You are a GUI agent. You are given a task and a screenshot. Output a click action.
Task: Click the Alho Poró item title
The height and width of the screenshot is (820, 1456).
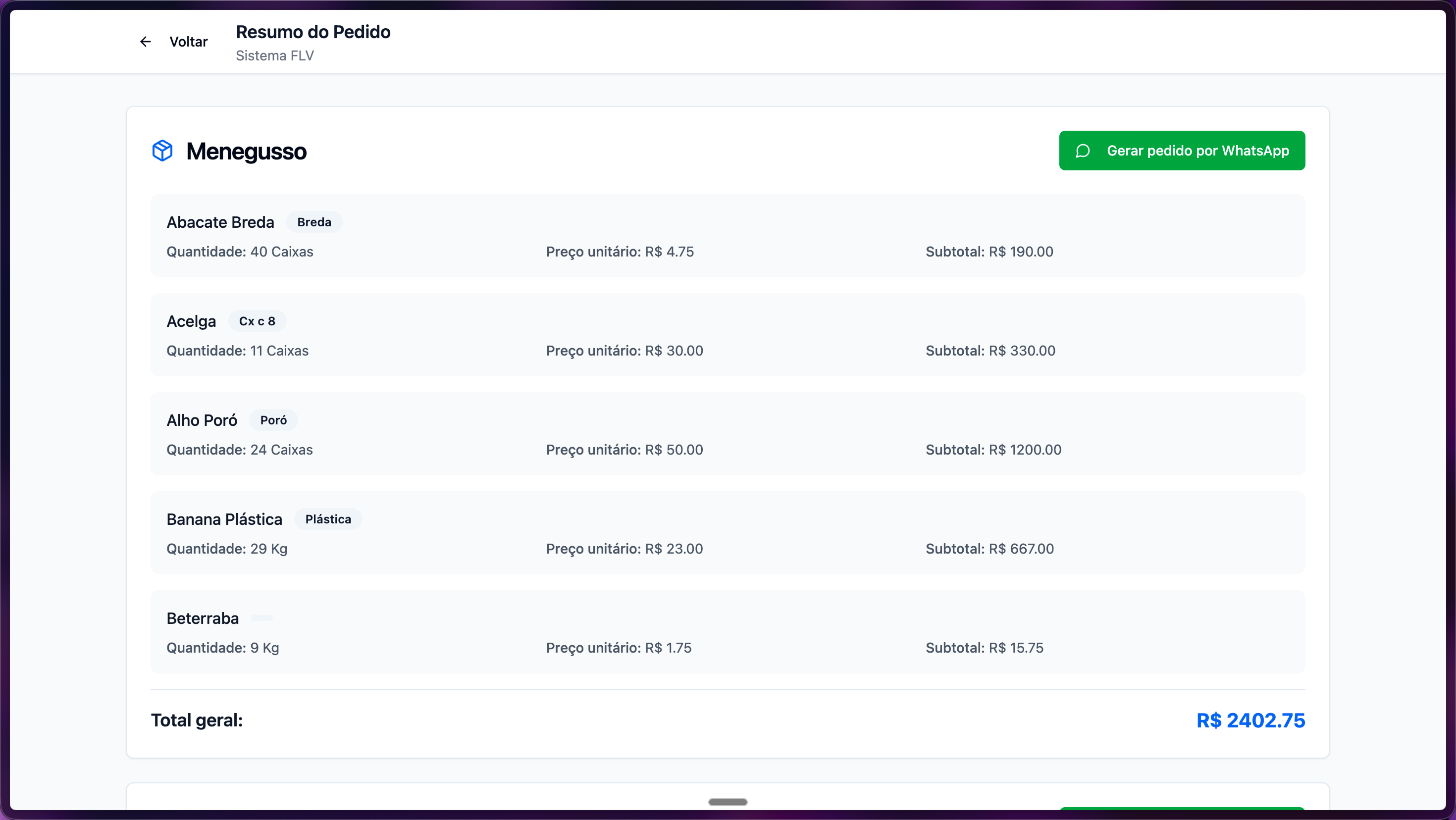coord(201,420)
